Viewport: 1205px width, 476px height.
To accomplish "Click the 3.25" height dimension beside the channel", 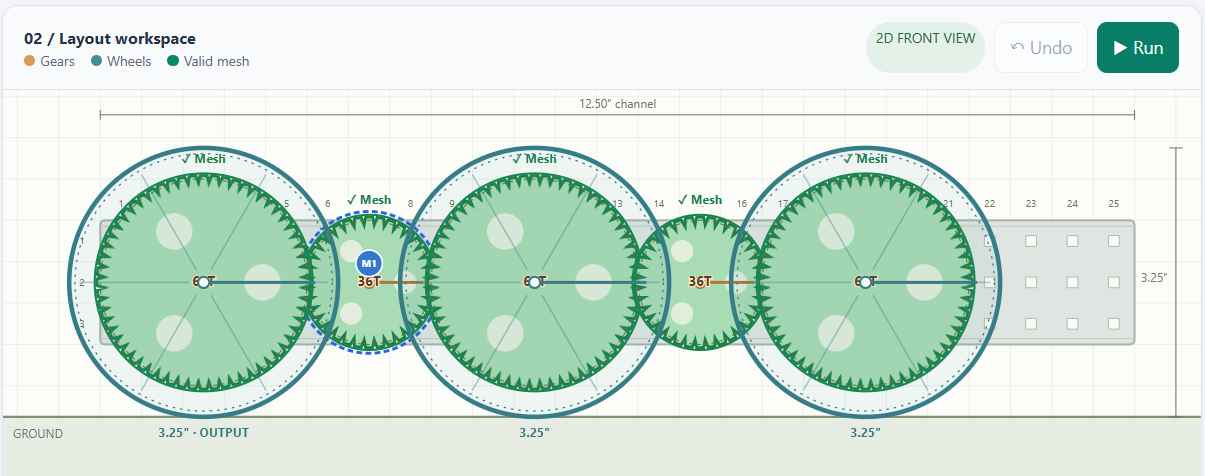I will 1153,277.
